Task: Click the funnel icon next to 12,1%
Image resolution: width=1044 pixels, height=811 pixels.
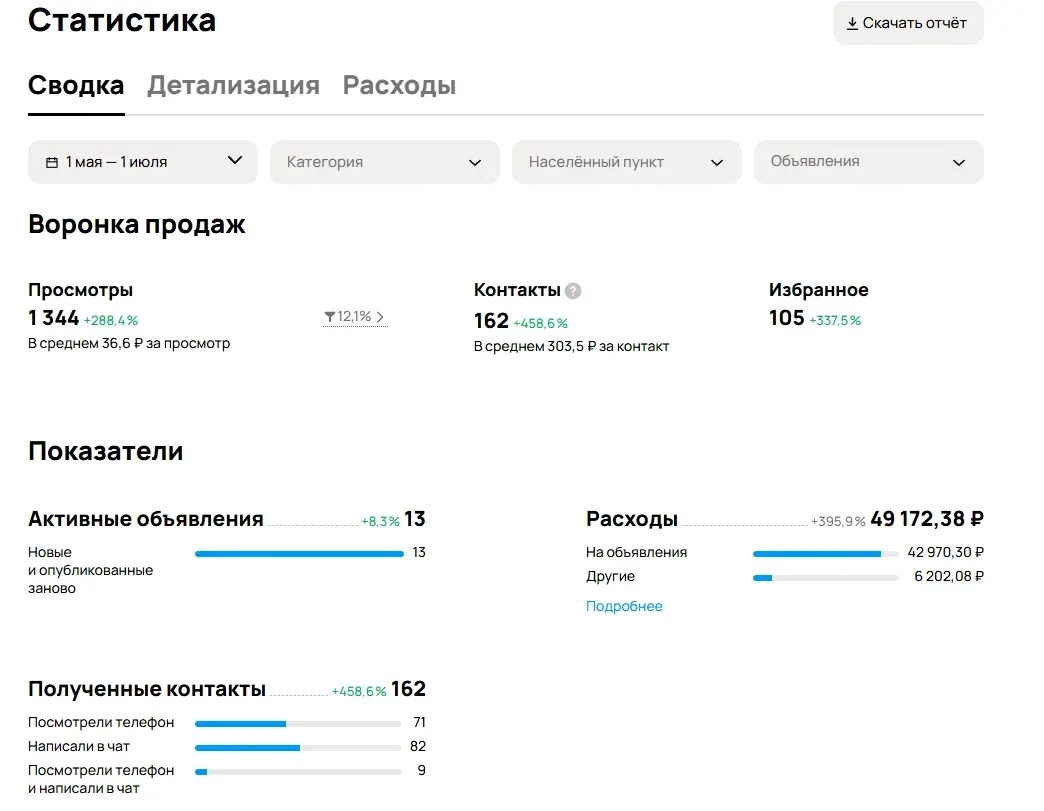Action: click(330, 317)
